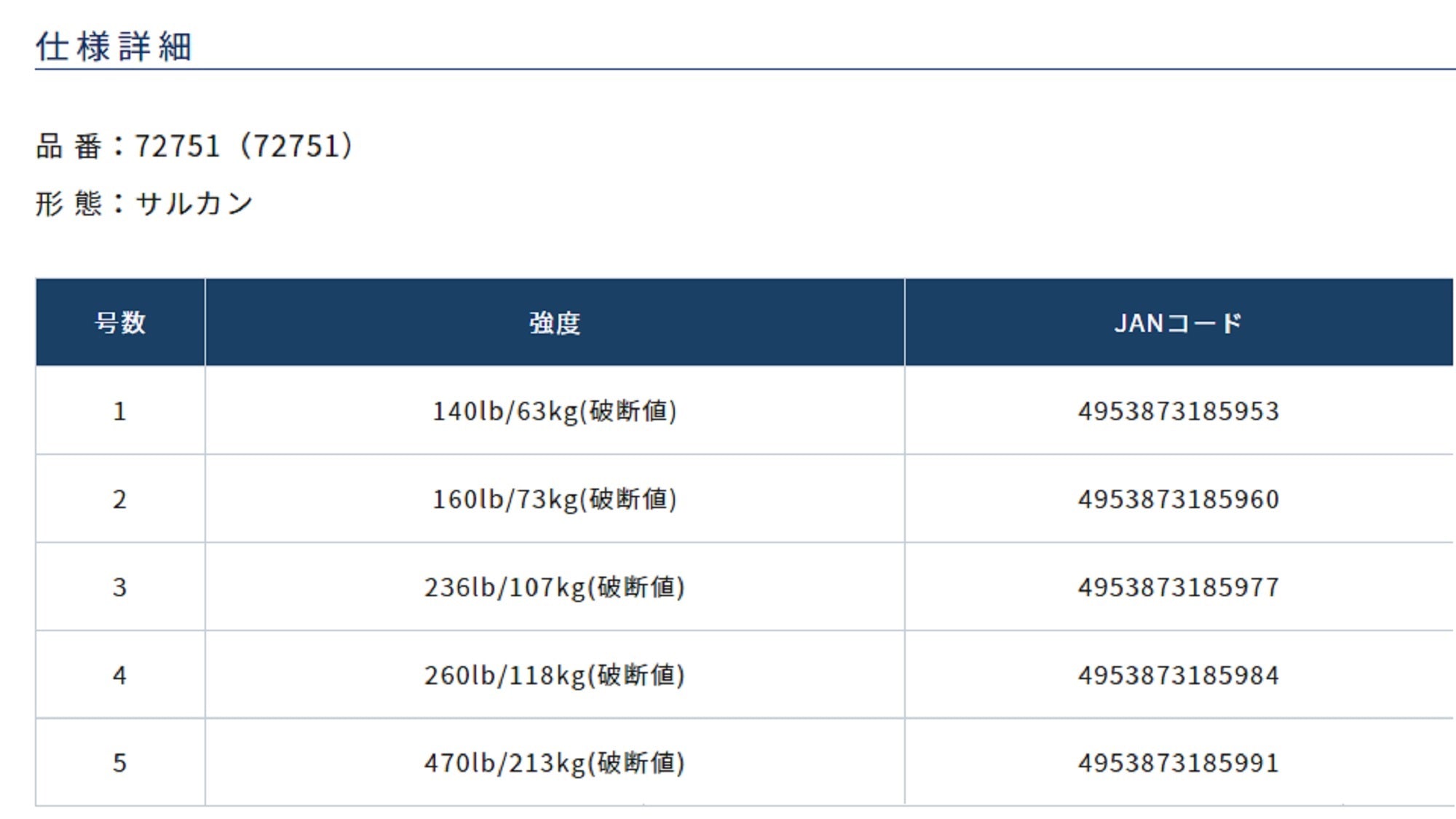Click the 形態 サルカン text line
The height and width of the screenshot is (819, 1456).
pyautogui.click(x=144, y=203)
